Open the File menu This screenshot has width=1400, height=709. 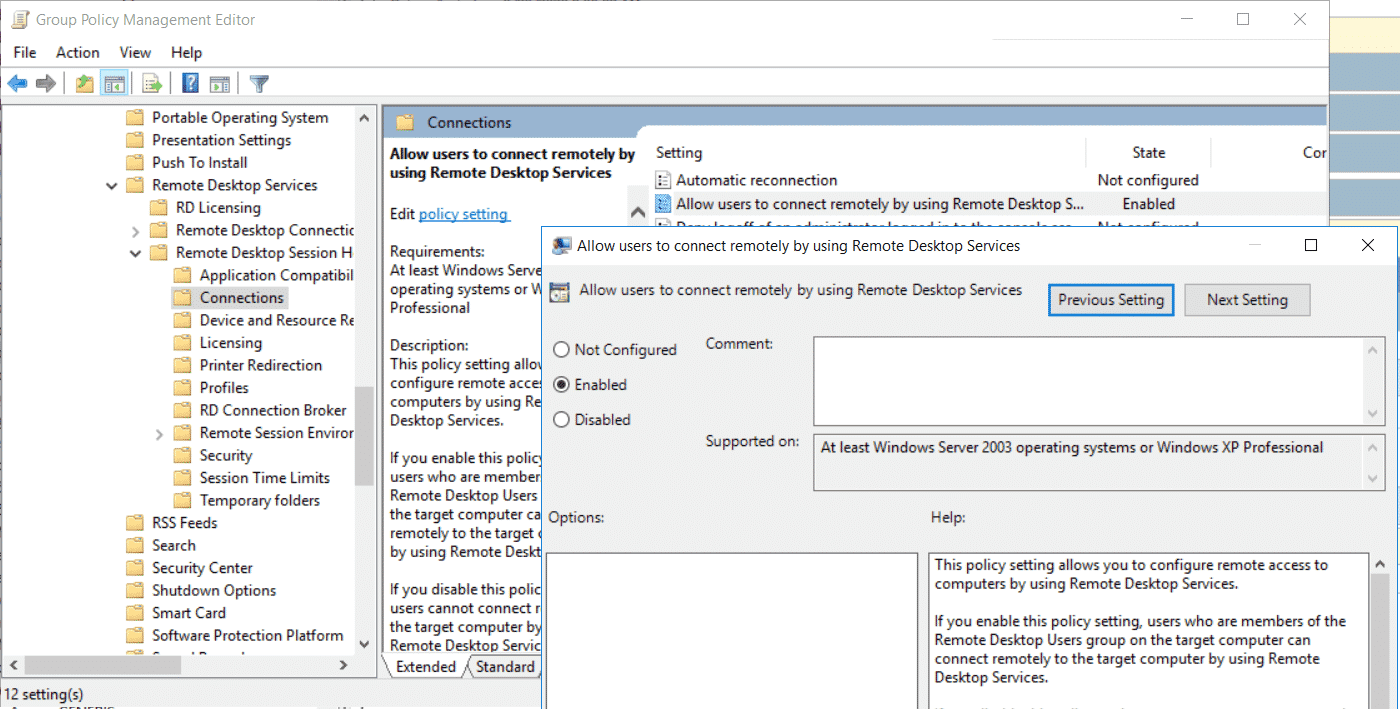coord(25,52)
